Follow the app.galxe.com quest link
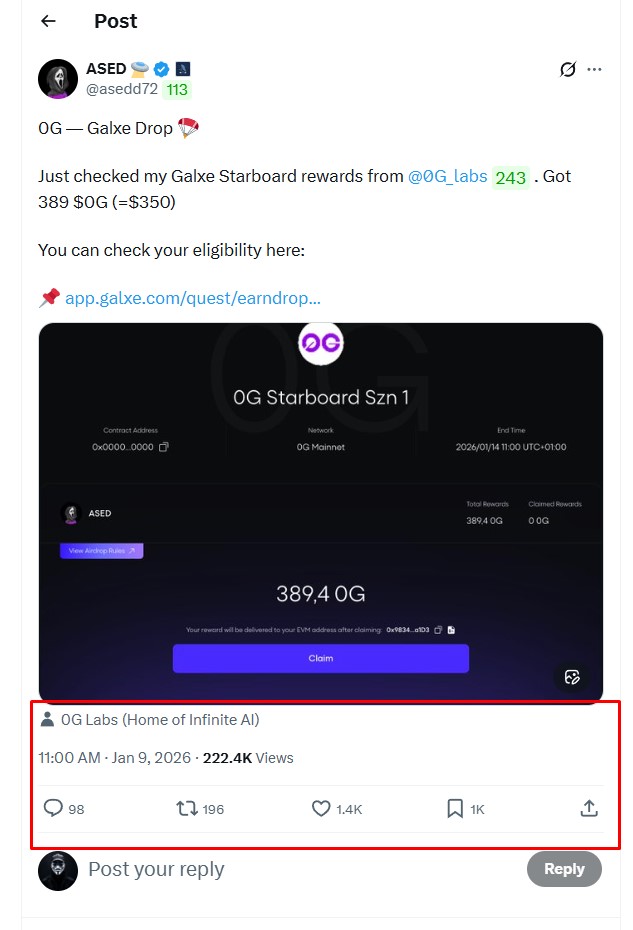 pos(193,298)
